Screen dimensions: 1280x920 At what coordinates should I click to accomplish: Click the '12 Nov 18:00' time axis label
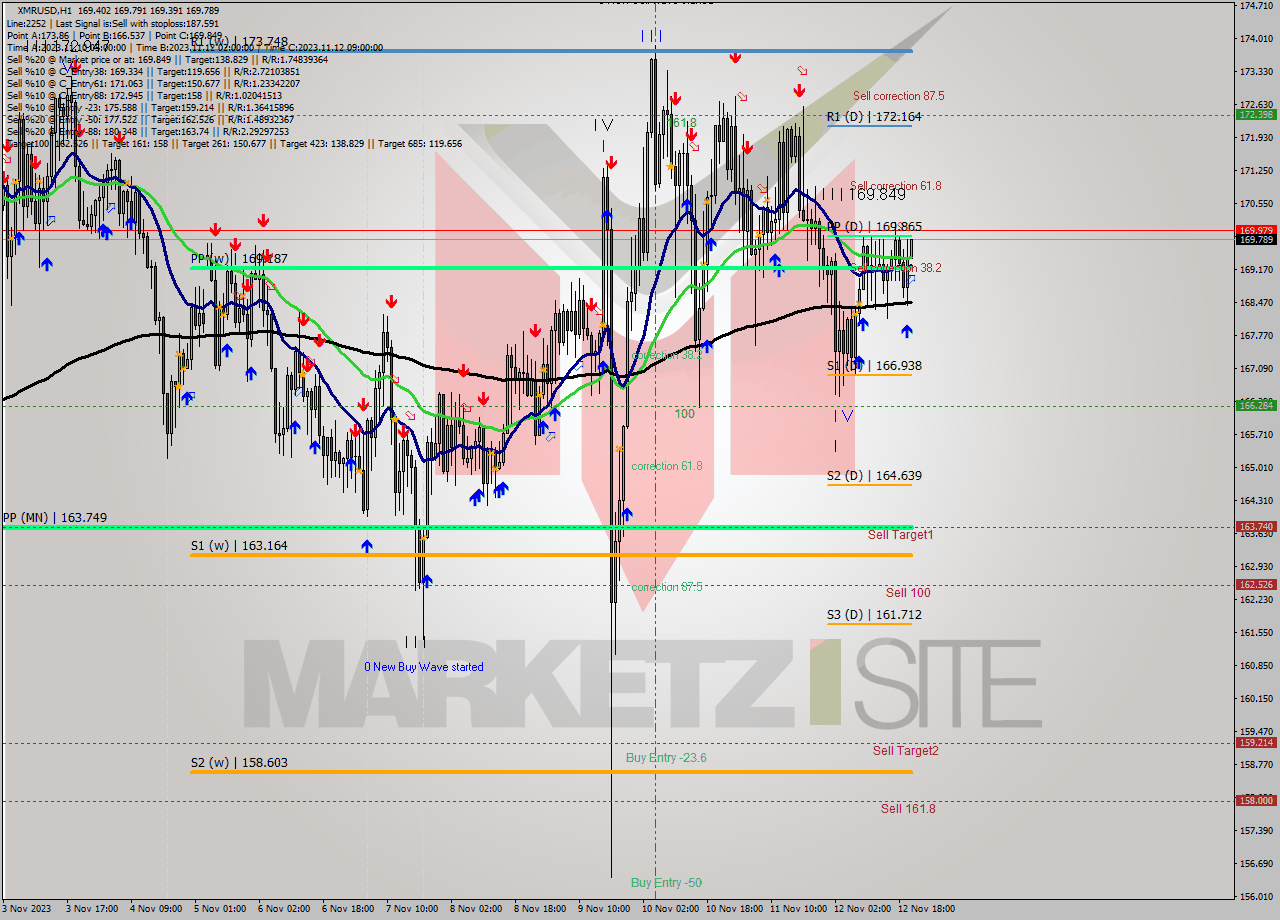tap(926, 909)
